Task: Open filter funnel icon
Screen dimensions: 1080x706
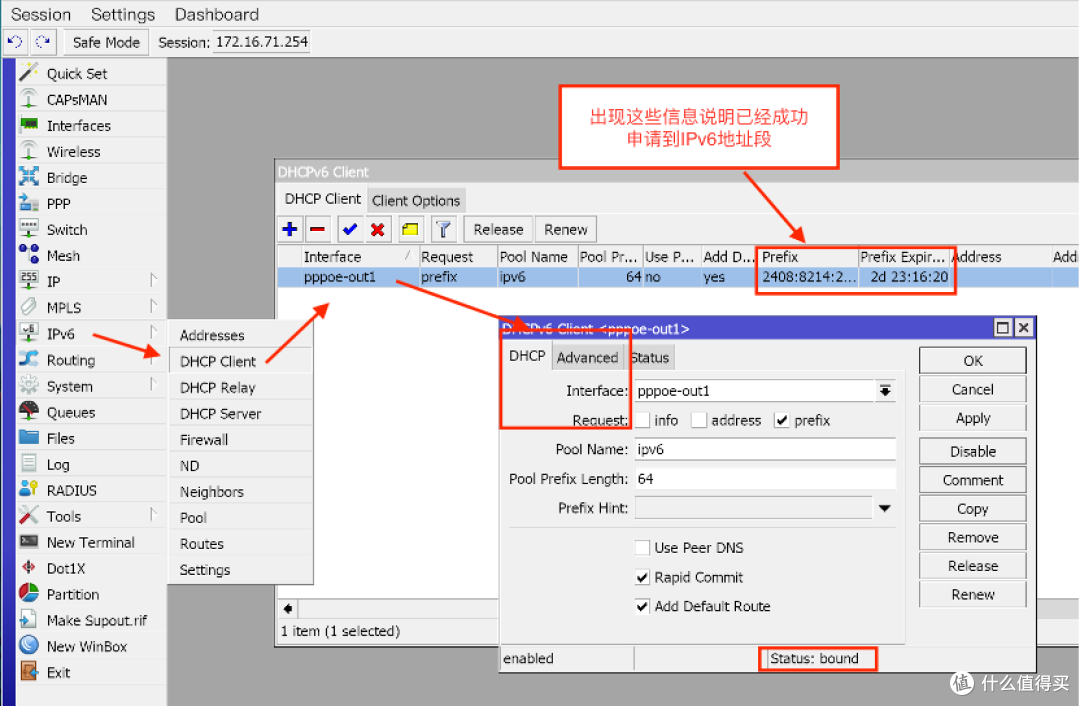Action: click(x=444, y=229)
